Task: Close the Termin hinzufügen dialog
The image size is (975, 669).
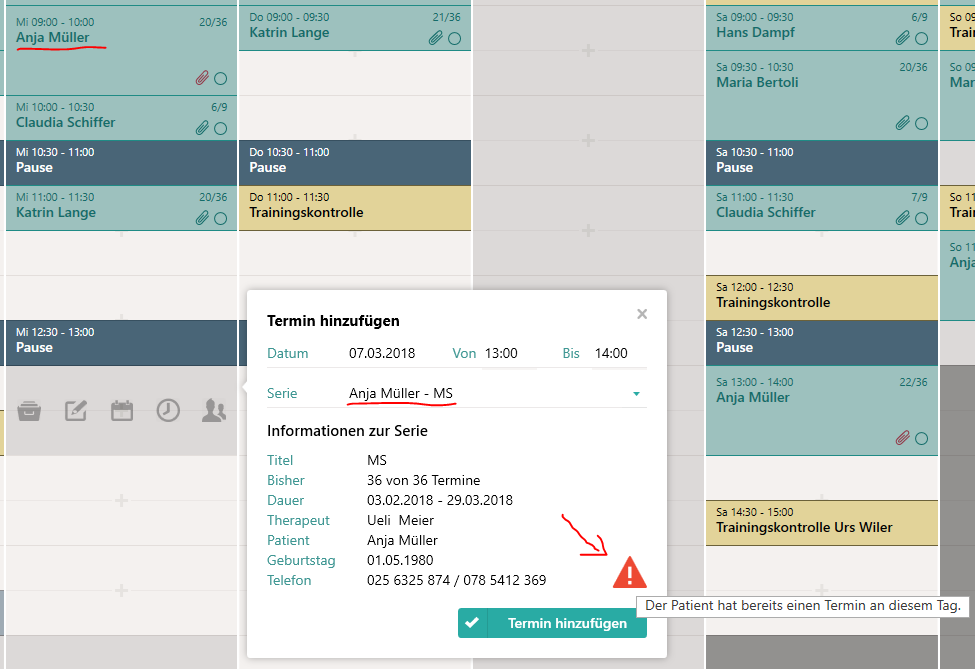Action: [642, 314]
